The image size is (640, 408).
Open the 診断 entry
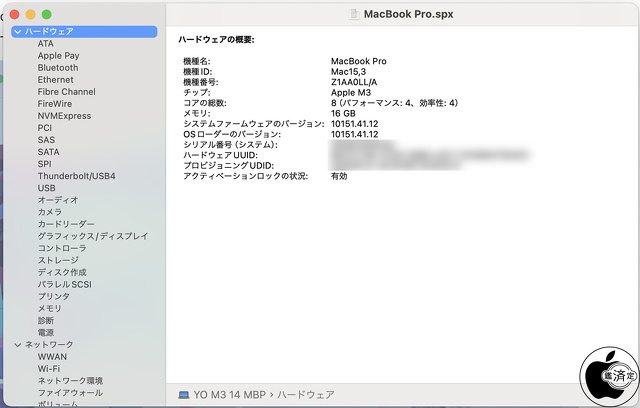(x=46, y=320)
